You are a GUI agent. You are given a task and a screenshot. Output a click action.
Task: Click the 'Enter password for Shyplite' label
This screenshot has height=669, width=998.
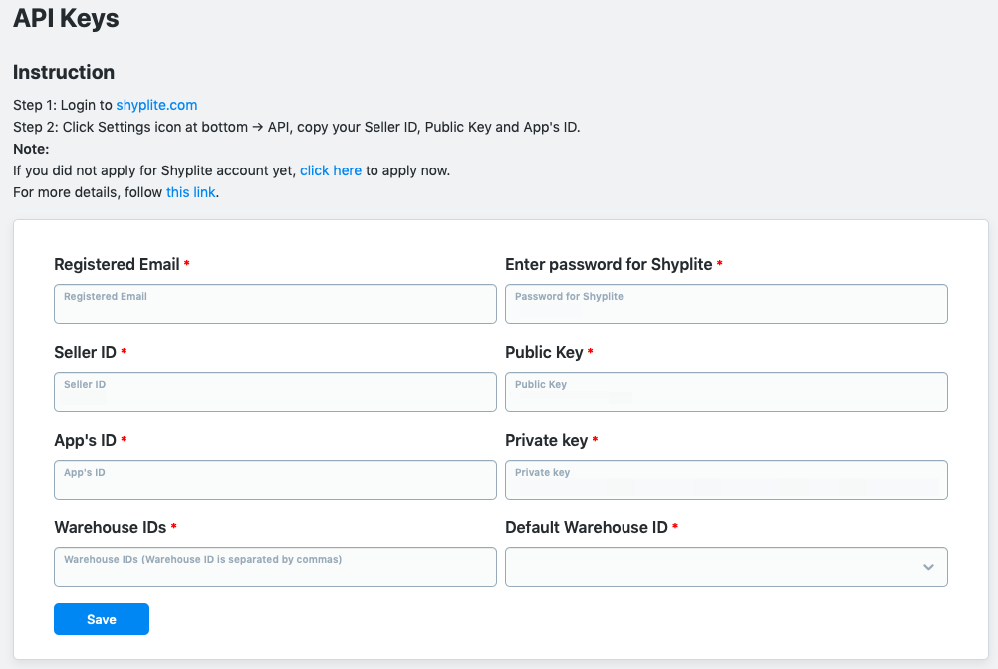(x=608, y=265)
